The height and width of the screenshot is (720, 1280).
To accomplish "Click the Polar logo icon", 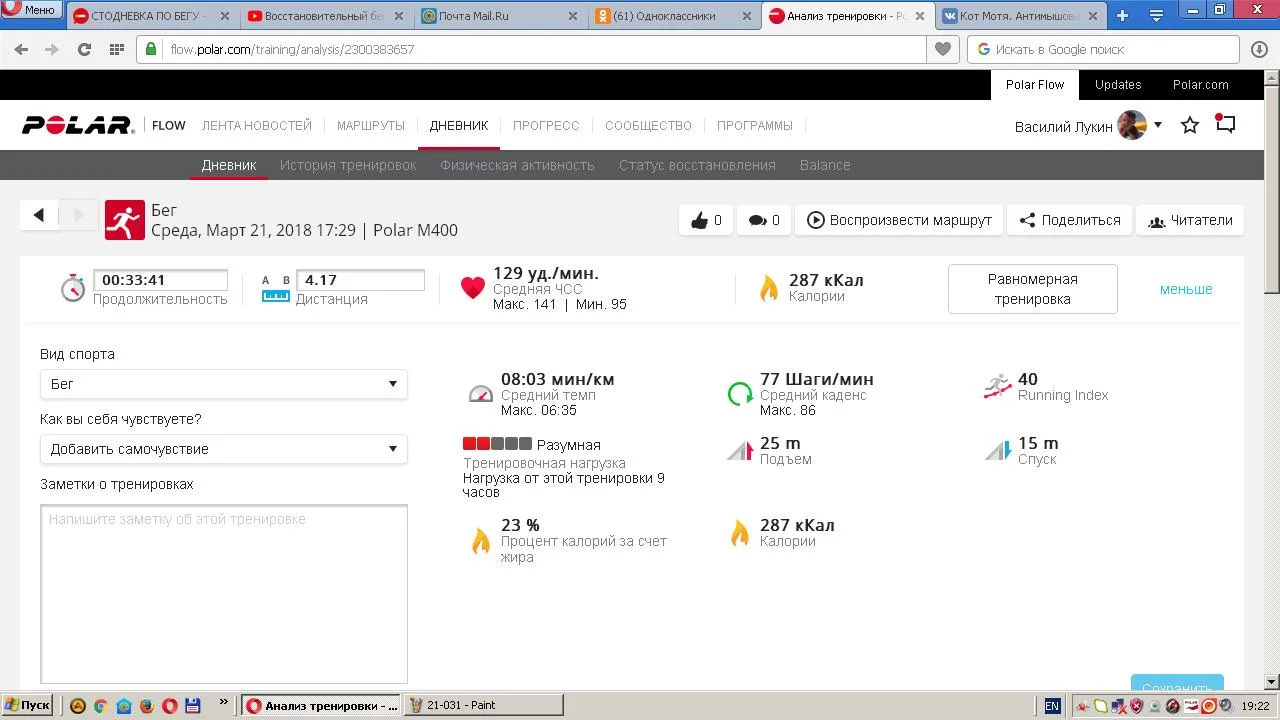I will (78, 125).
